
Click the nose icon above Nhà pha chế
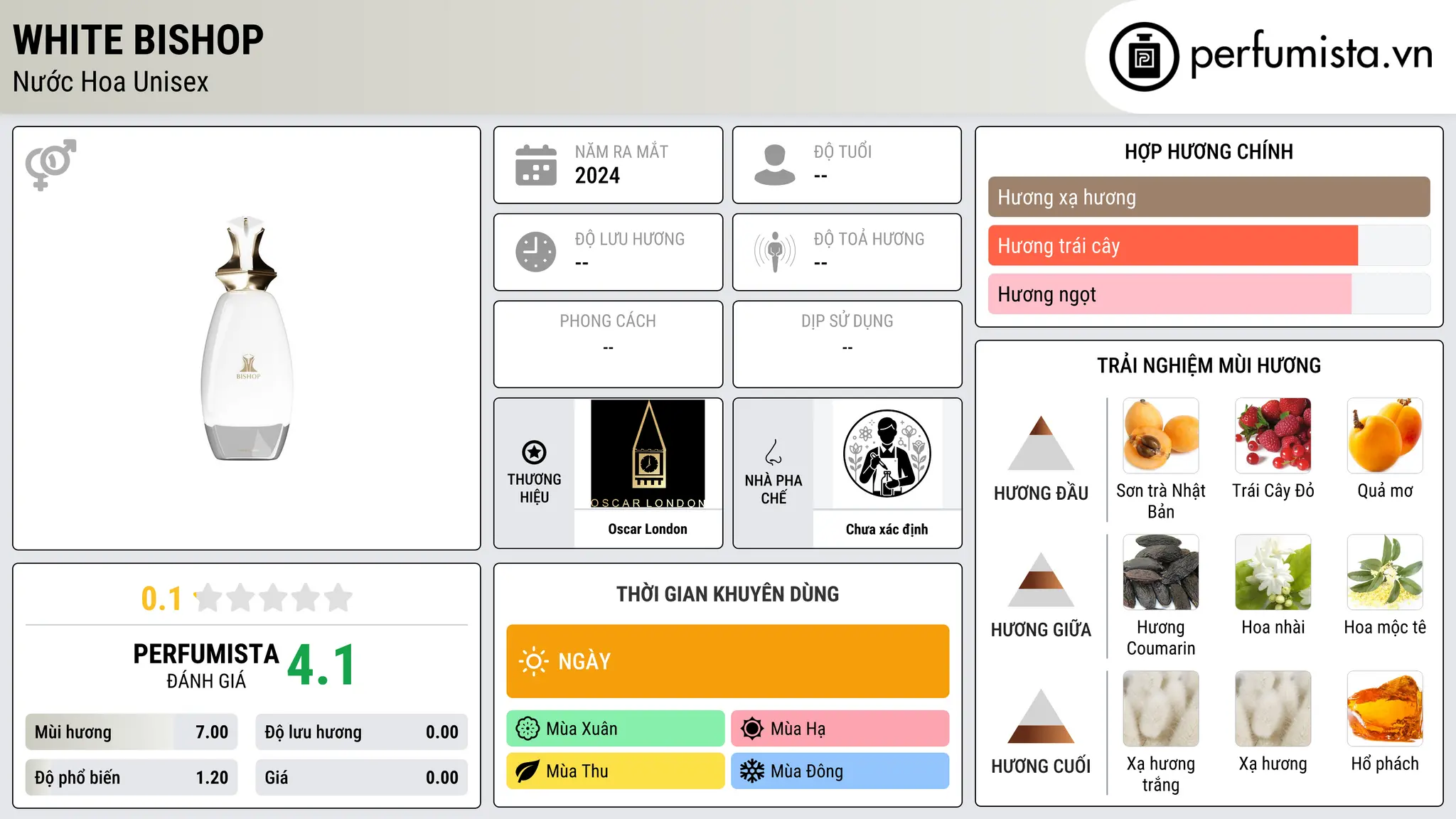[773, 452]
